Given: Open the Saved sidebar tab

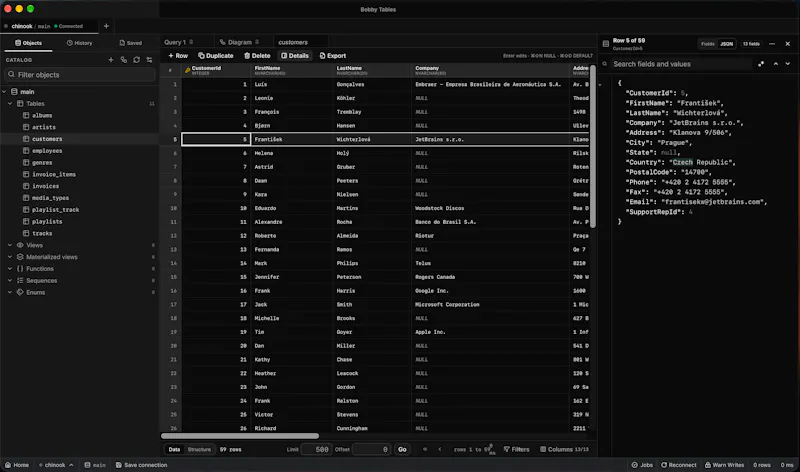Looking at the screenshot, I should click(x=131, y=43).
